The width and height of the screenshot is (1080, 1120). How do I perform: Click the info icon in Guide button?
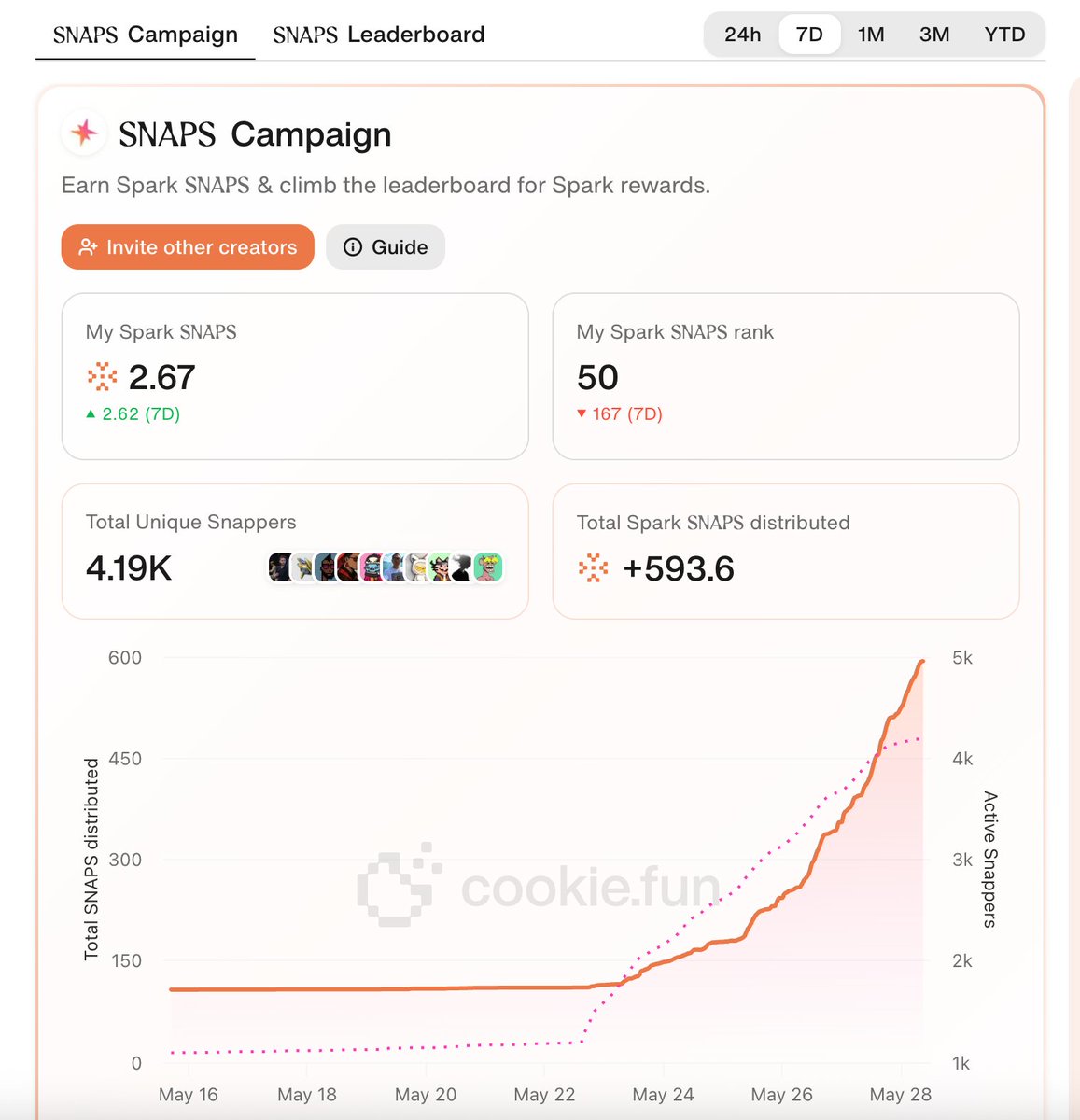pos(353,247)
